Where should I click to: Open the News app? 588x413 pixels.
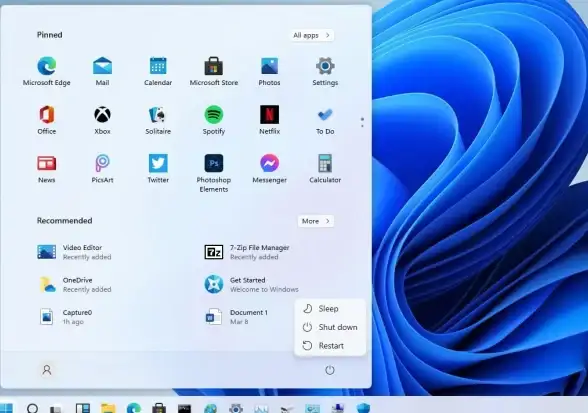(x=46, y=169)
